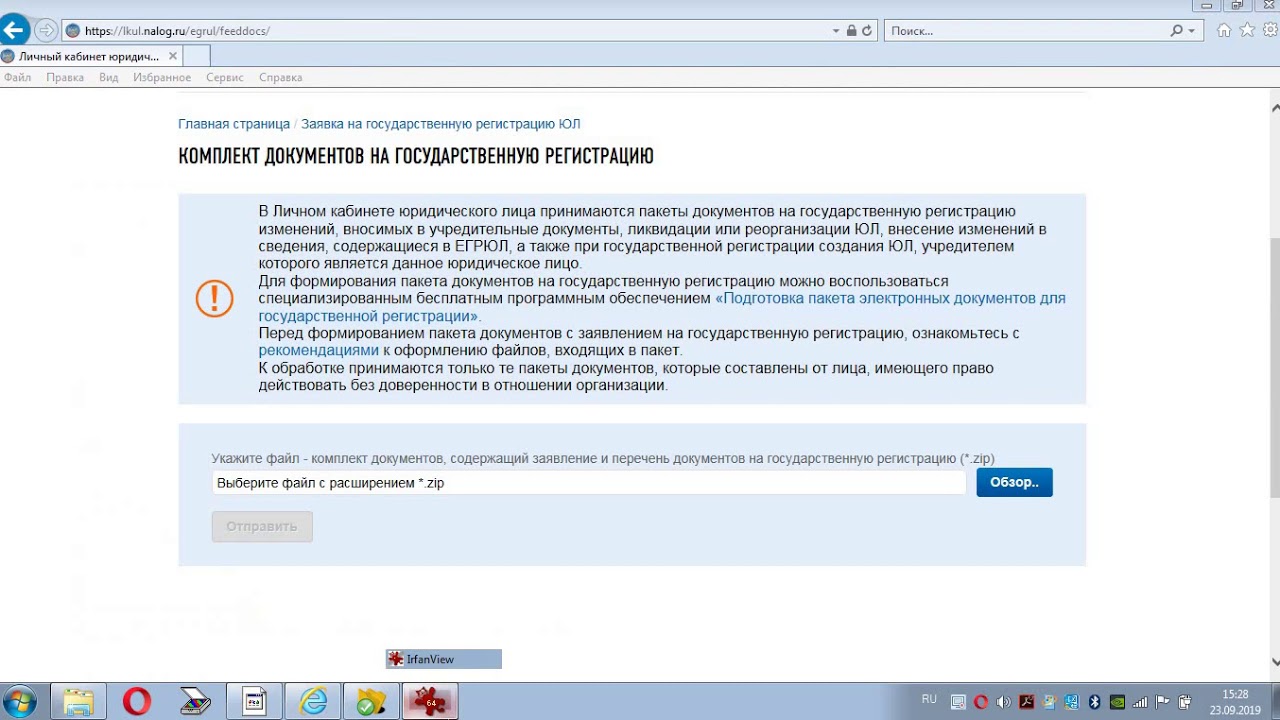1280x720 pixels.
Task: Expand the address bar URL dropdown
Action: [x=836, y=31]
